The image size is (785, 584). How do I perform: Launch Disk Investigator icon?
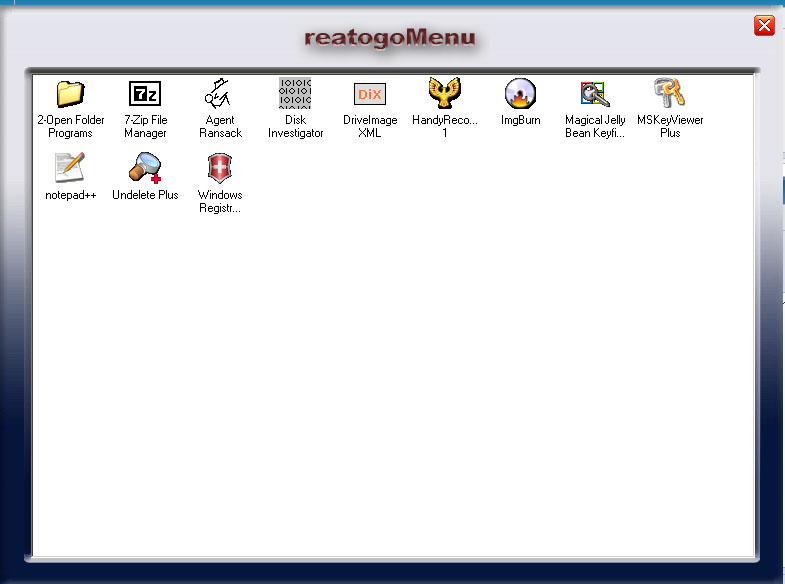[295, 94]
